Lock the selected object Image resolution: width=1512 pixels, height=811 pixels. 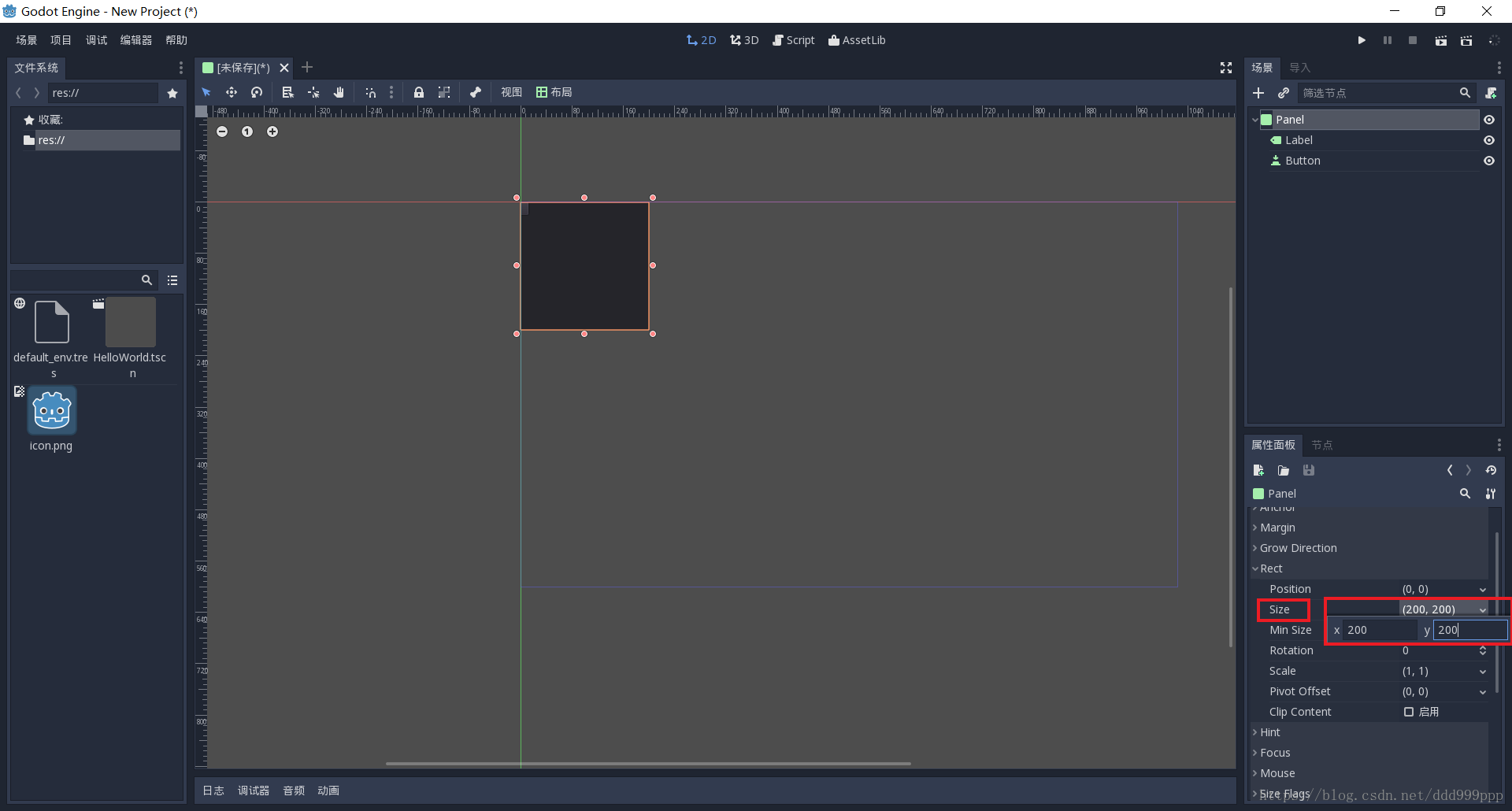[x=419, y=92]
